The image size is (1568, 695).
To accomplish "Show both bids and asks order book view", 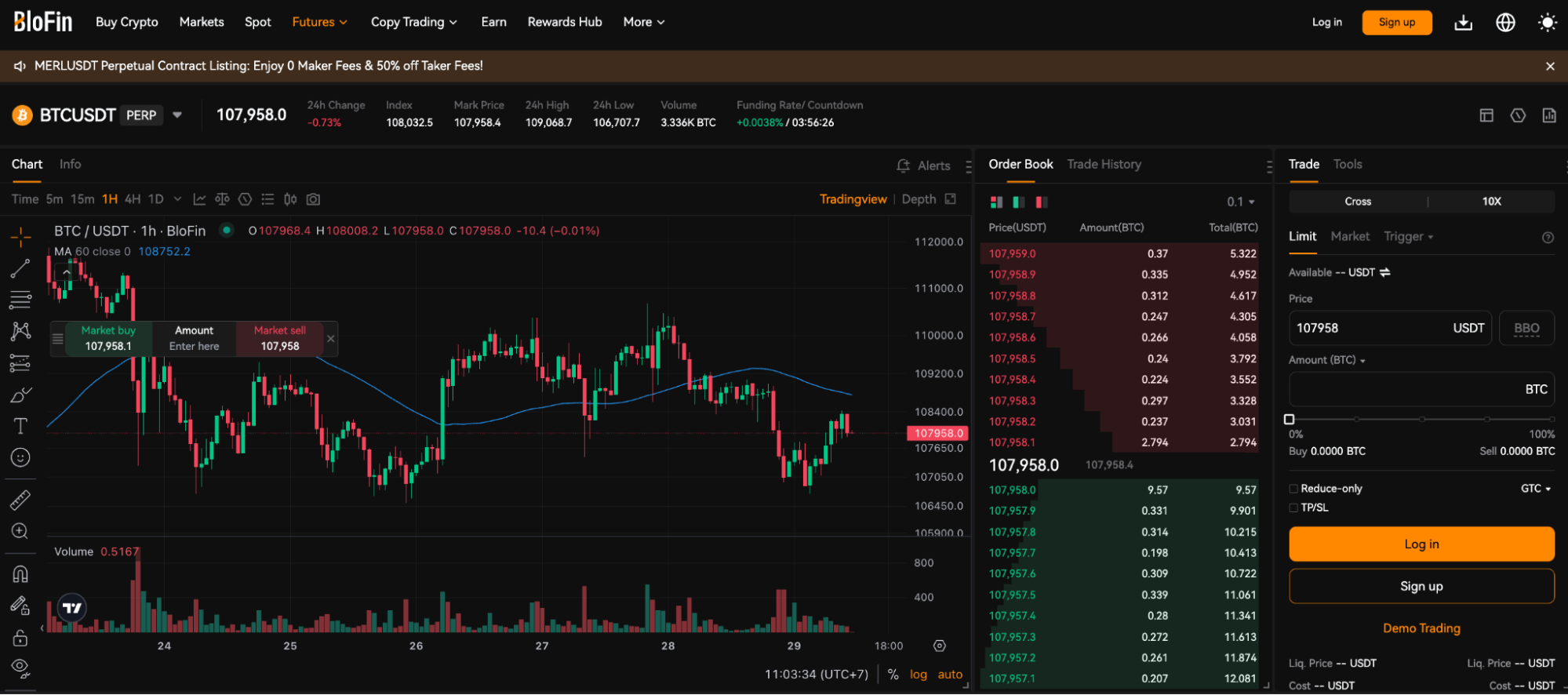I will [996, 202].
